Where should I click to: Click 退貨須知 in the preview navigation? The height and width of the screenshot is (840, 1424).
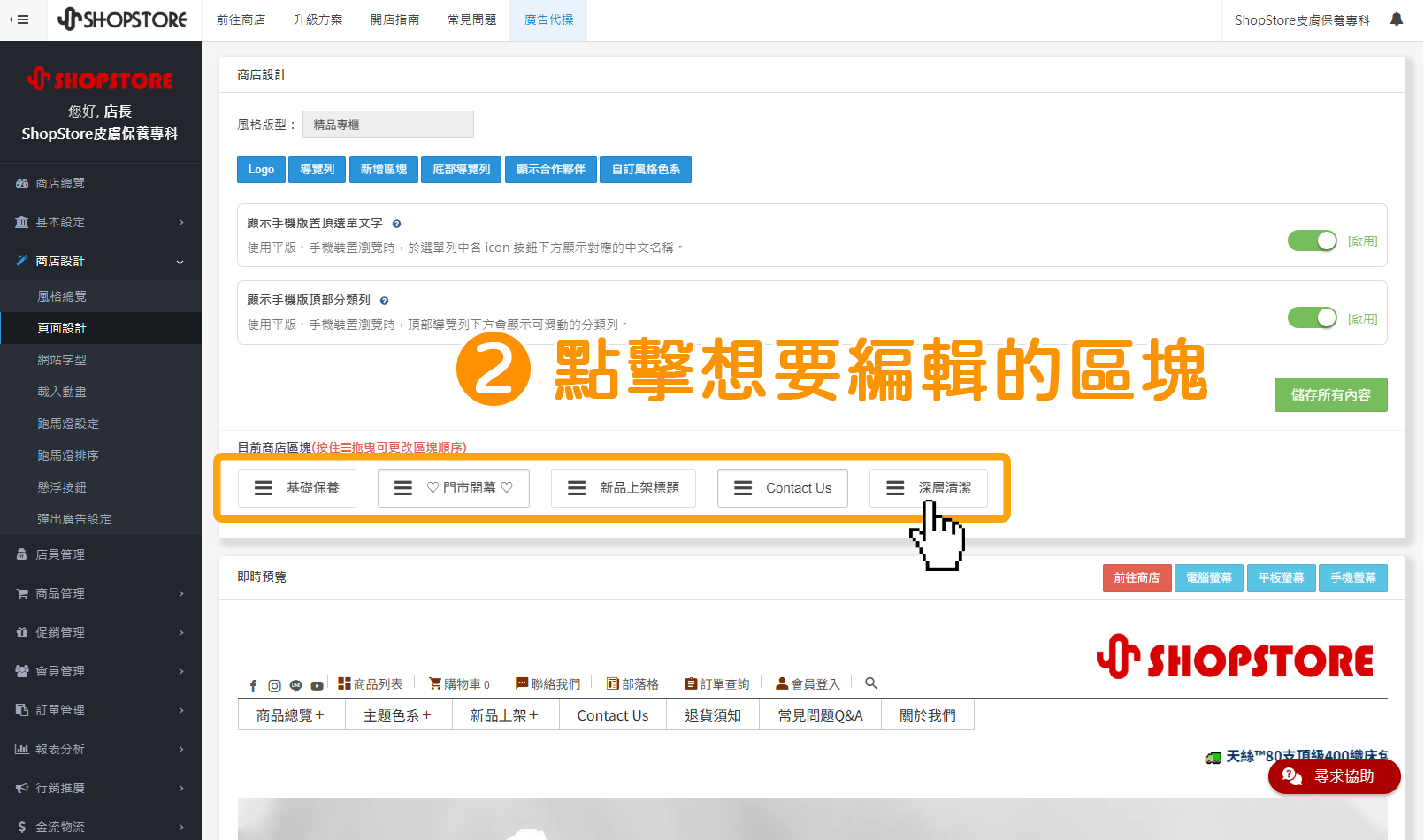pos(713,715)
